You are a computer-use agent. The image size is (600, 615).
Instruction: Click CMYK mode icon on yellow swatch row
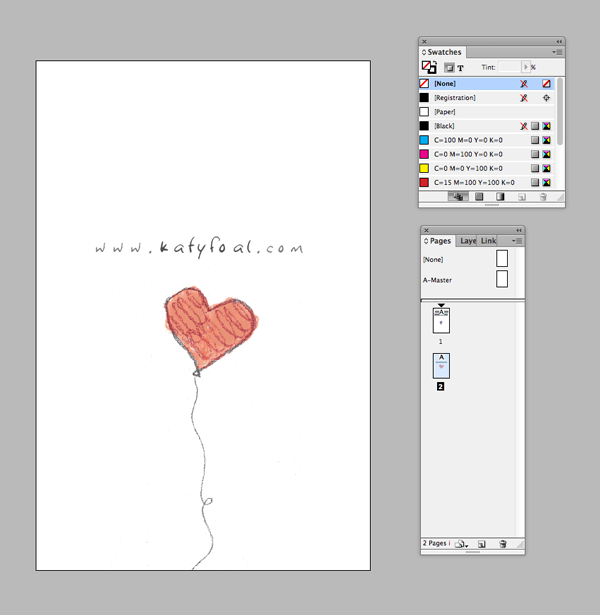pyautogui.click(x=546, y=168)
